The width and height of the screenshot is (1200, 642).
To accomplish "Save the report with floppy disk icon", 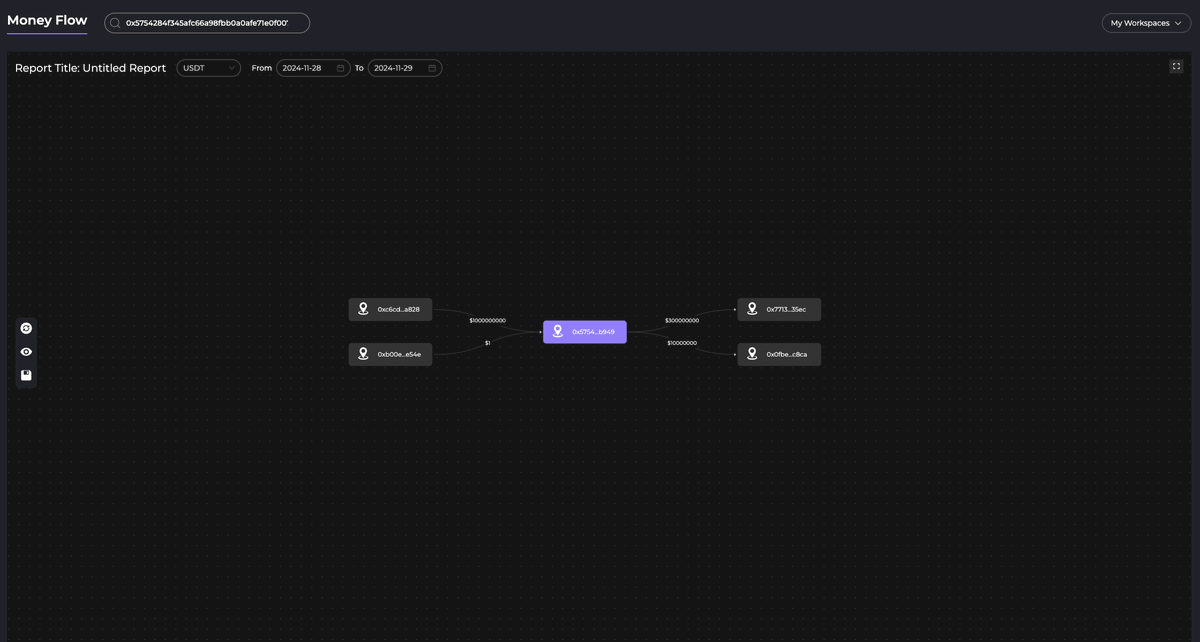I will [26, 375].
